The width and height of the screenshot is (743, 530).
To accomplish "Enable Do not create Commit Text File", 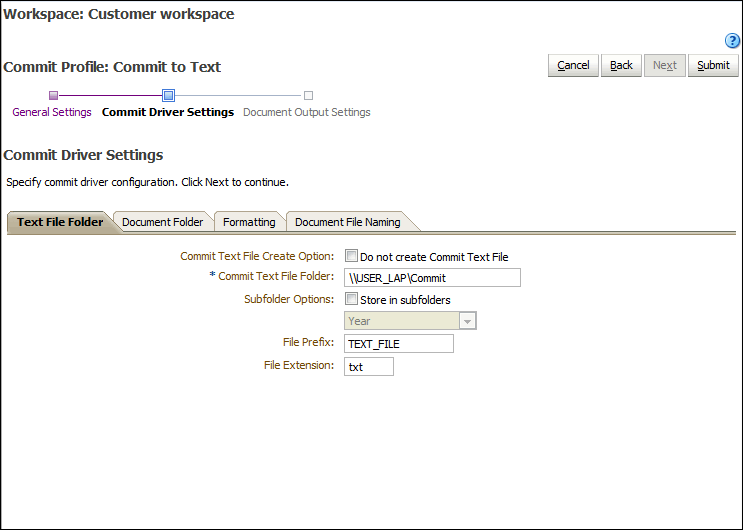I will coord(351,256).
